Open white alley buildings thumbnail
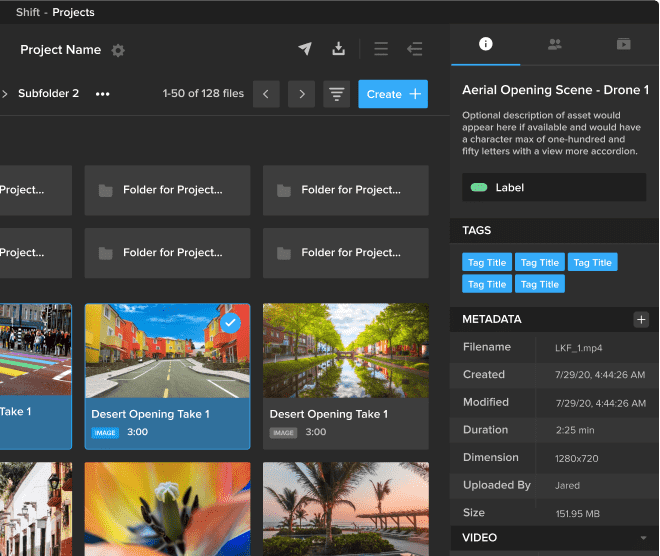This screenshot has height=556, width=660. tap(36, 509)
